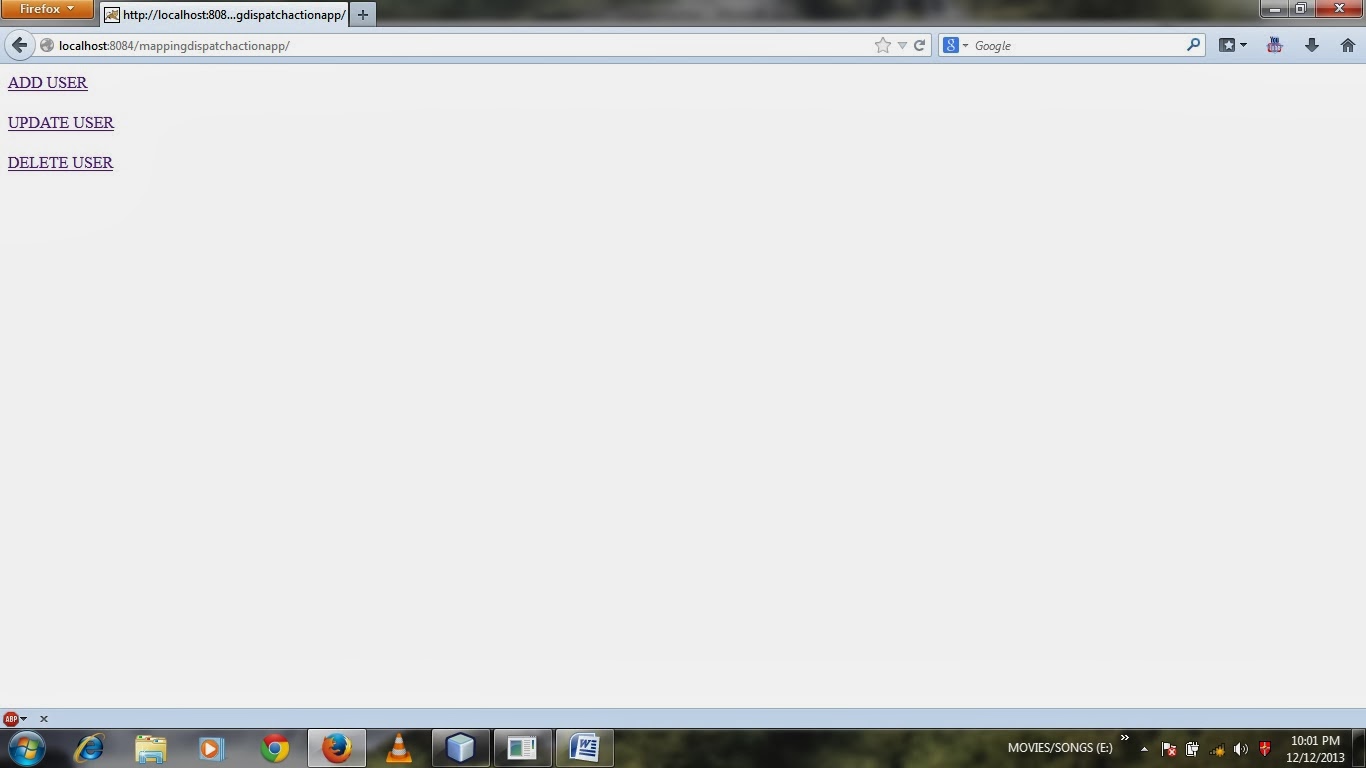Open Windows Media Player from taskbar
The image size is (1366, 768).
[212, 748]
